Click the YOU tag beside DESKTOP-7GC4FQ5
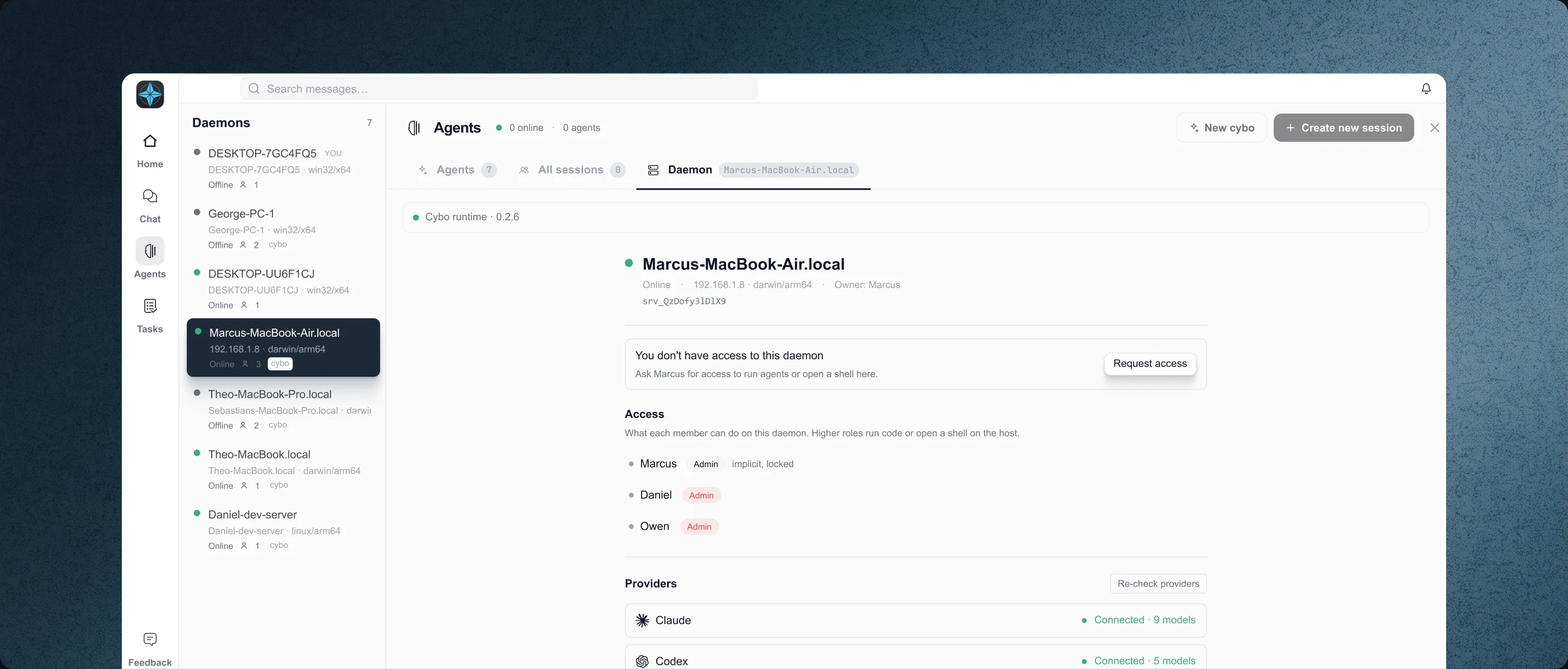 click(333, 153)
